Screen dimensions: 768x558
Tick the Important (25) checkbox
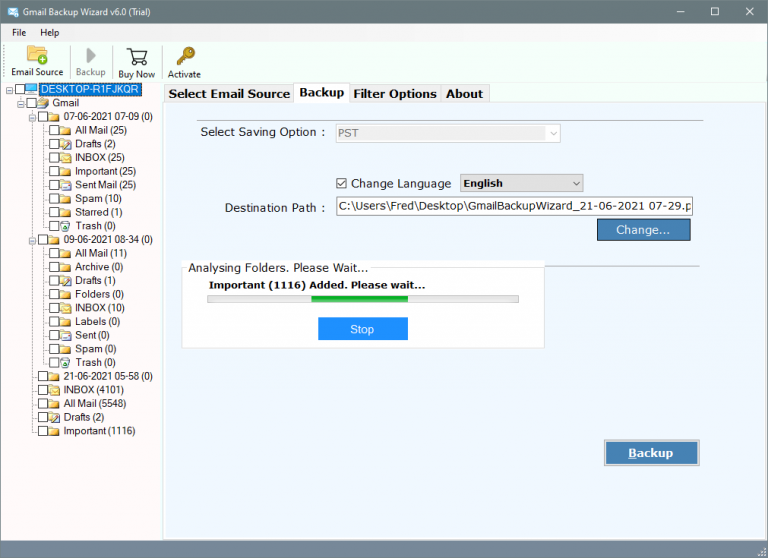pyautogui.click(x=54, y=171)
